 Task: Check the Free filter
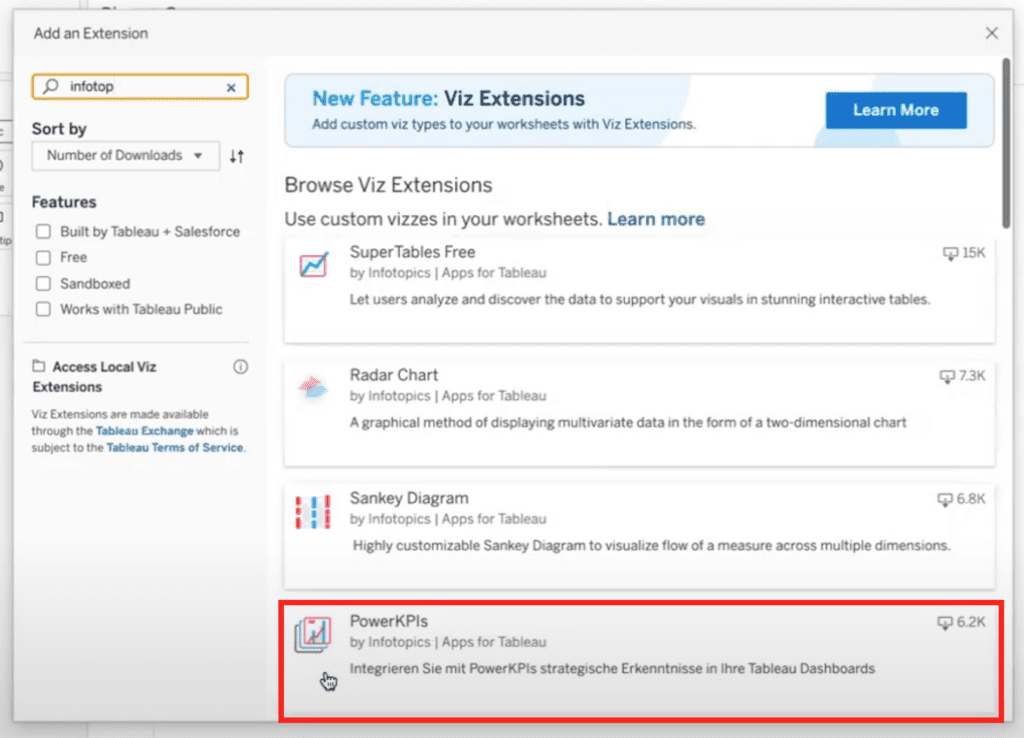(x=43, y=257)
